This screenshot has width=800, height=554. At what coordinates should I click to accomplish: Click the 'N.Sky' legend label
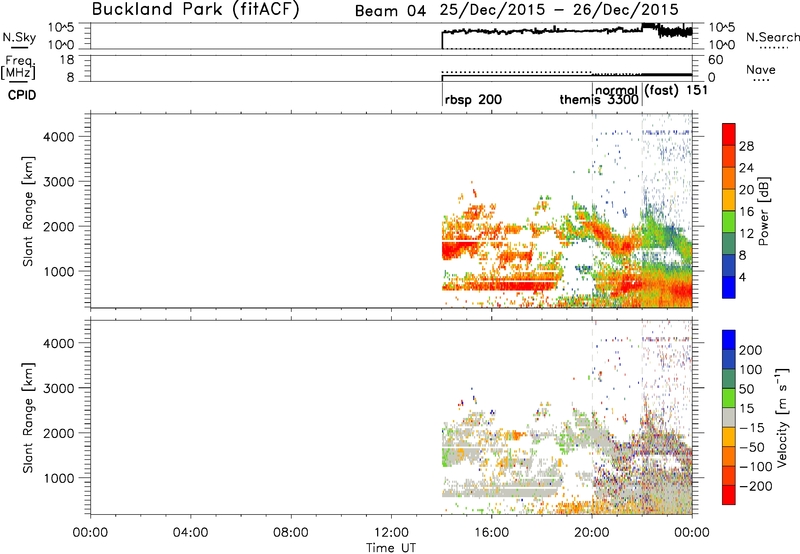coord(19,38)
